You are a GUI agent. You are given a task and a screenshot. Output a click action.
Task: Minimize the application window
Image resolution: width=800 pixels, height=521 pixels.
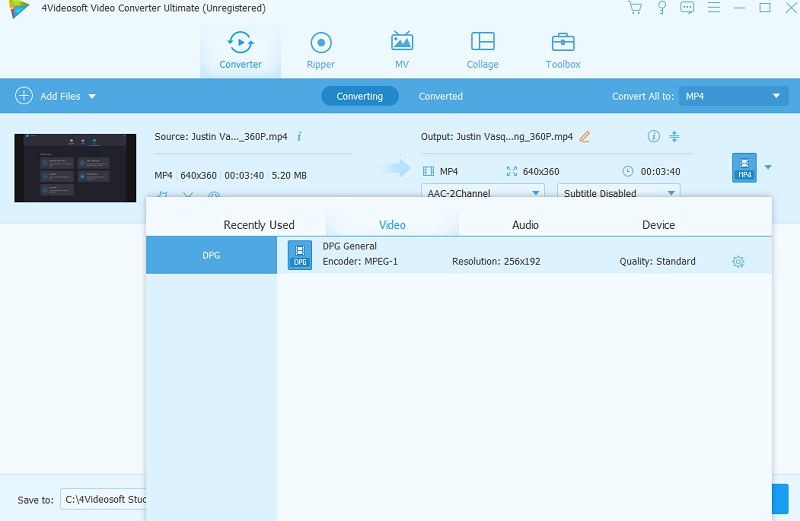click(739, 8)
